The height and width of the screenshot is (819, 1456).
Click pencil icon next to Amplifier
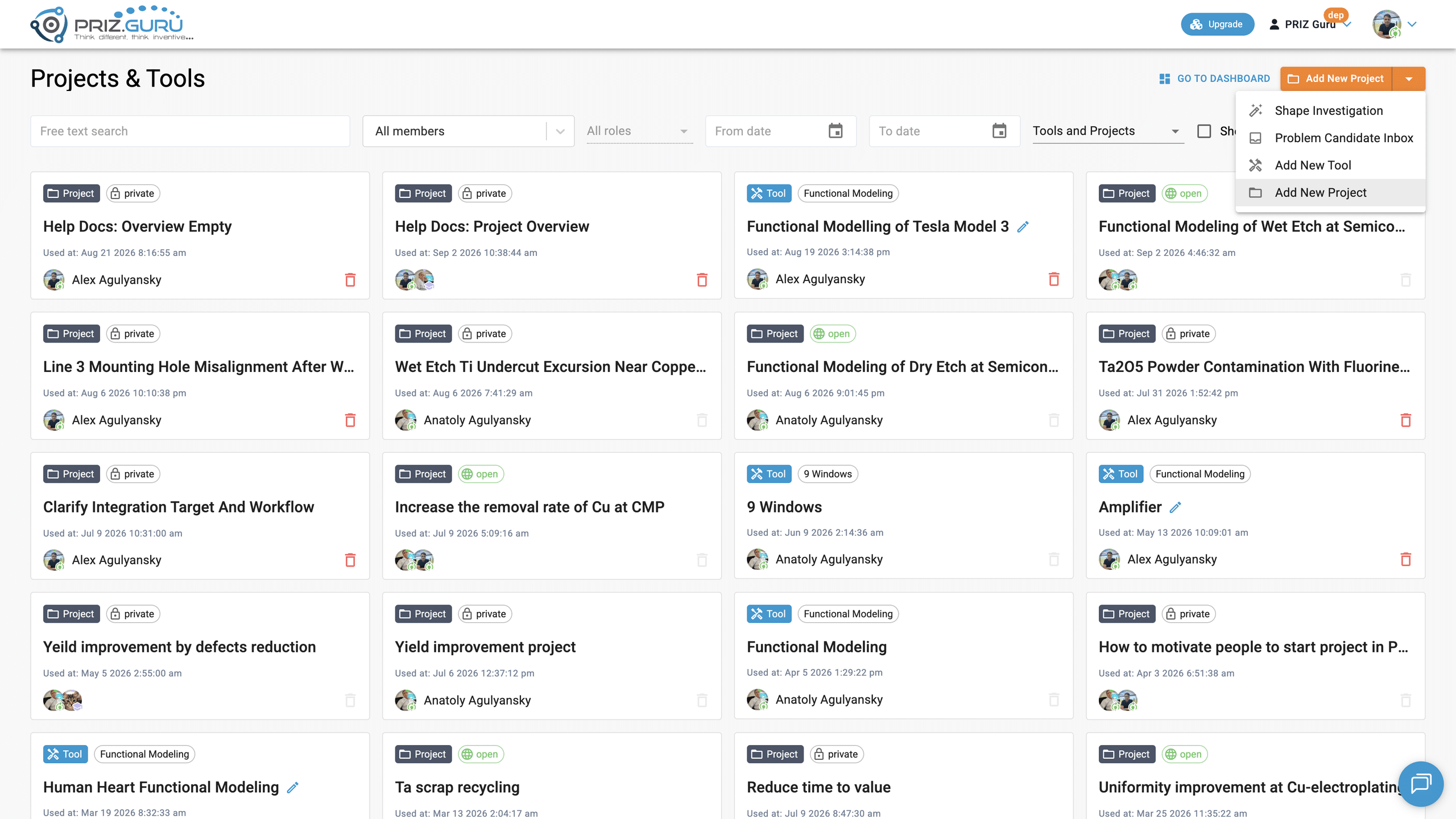[x=1175, y=507]
